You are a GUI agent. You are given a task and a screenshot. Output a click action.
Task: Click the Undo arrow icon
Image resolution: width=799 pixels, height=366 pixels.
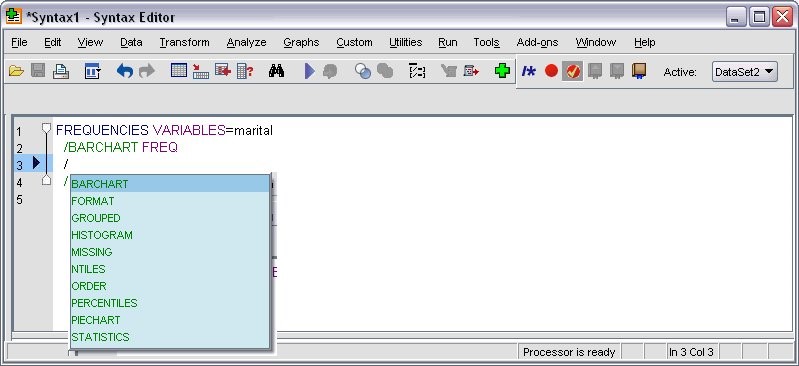click(x=124, y=71)
